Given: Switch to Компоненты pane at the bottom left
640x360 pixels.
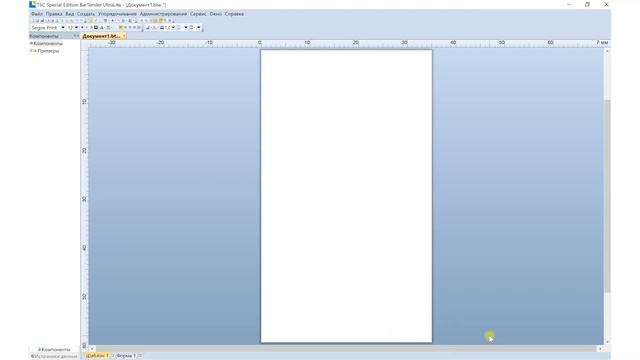Looking at the screenshot, I should click(54, 350).
